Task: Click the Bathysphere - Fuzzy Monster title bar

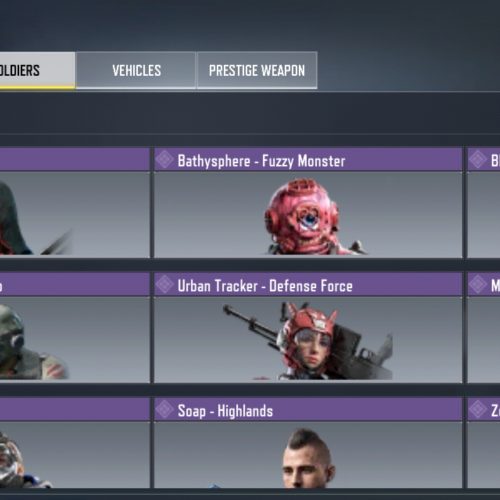Action: (x=308, y=160)
